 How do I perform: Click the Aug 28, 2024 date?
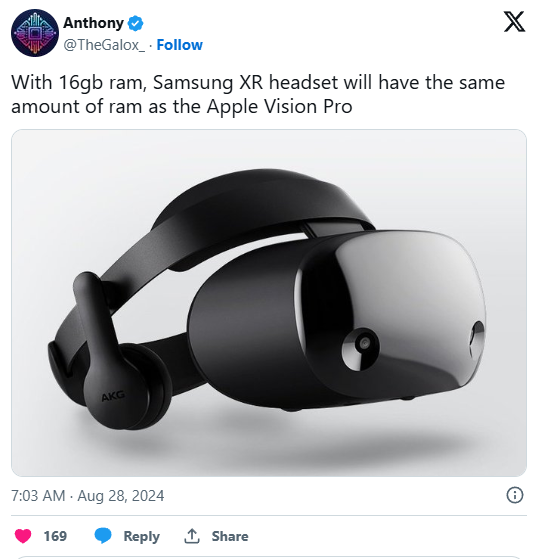[121, 496]
